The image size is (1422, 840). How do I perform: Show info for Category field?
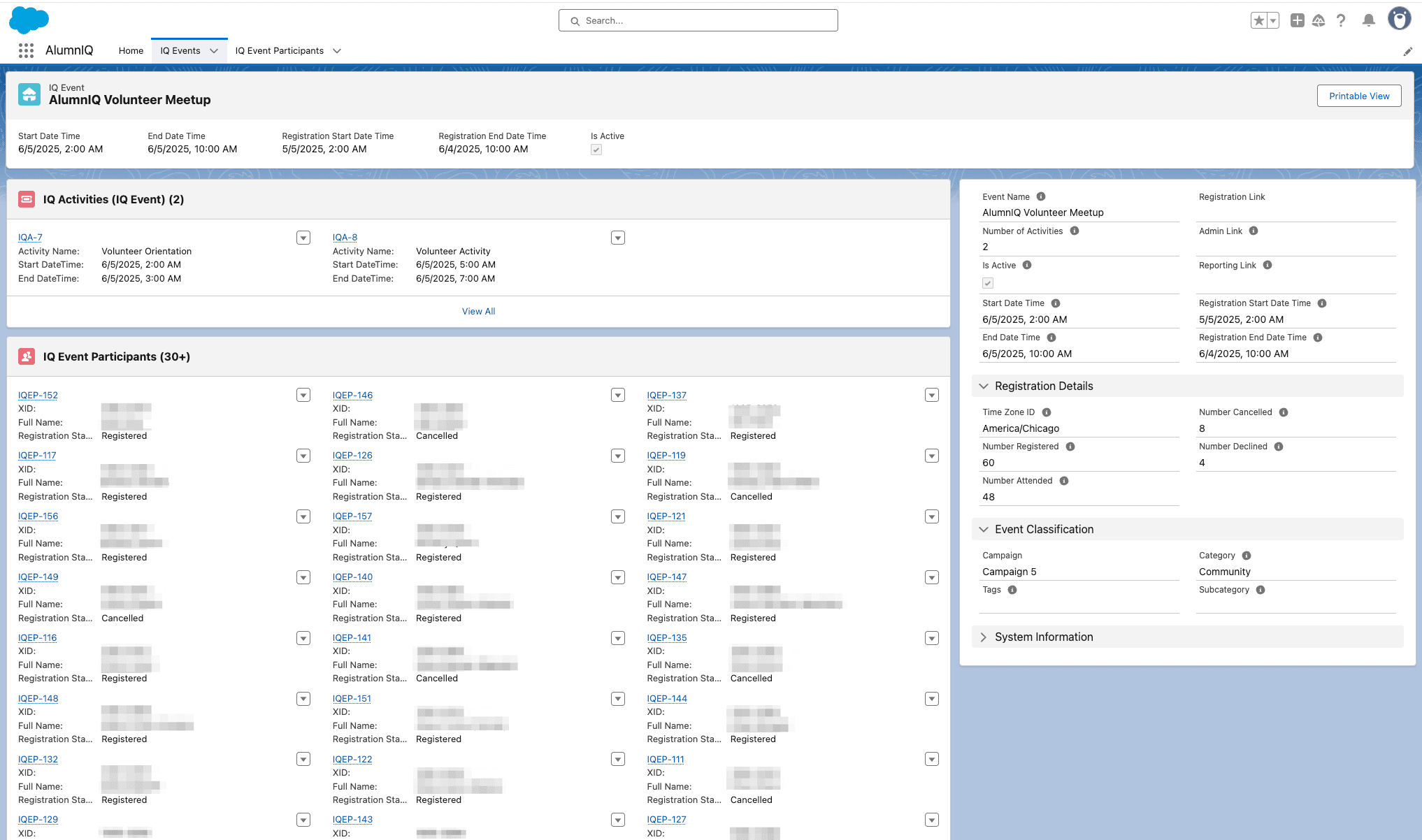coord(1247,555)
